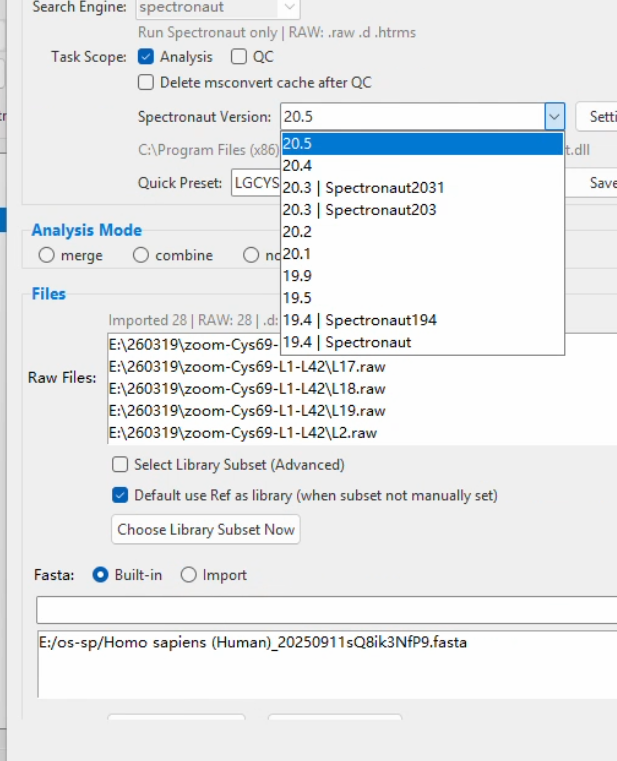Screen dimensions: 617x761
Task: Uncheck Default use Ref as library
Action: coord(120,496)
